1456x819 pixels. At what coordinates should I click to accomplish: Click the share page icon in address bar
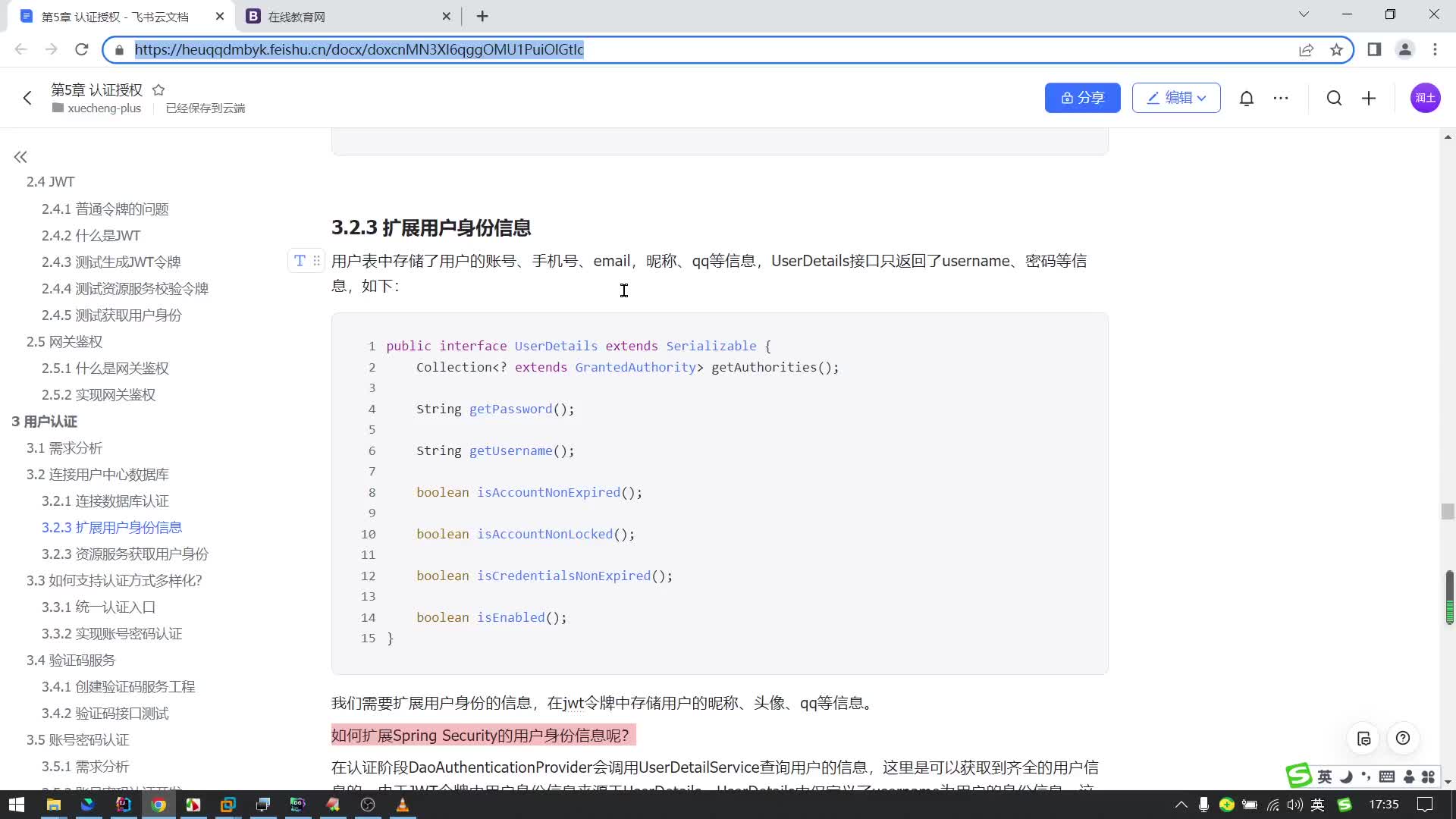1306,49
